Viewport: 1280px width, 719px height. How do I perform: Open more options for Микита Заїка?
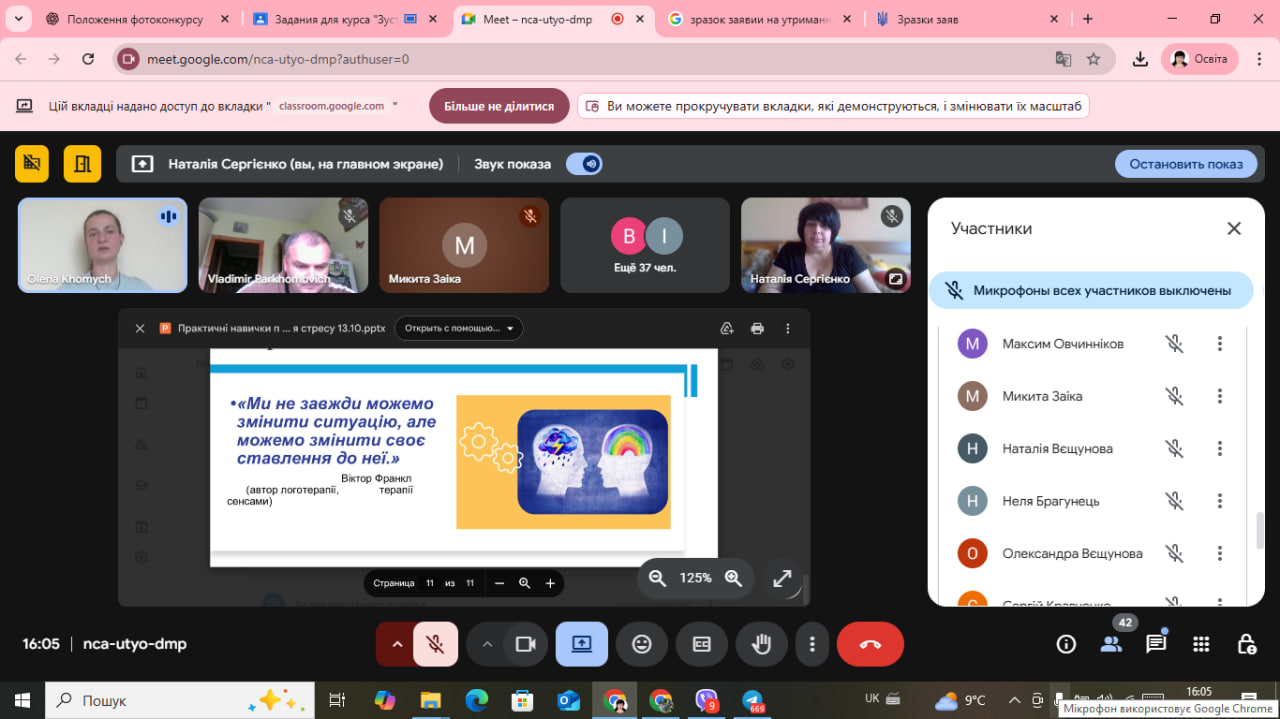1220,396
